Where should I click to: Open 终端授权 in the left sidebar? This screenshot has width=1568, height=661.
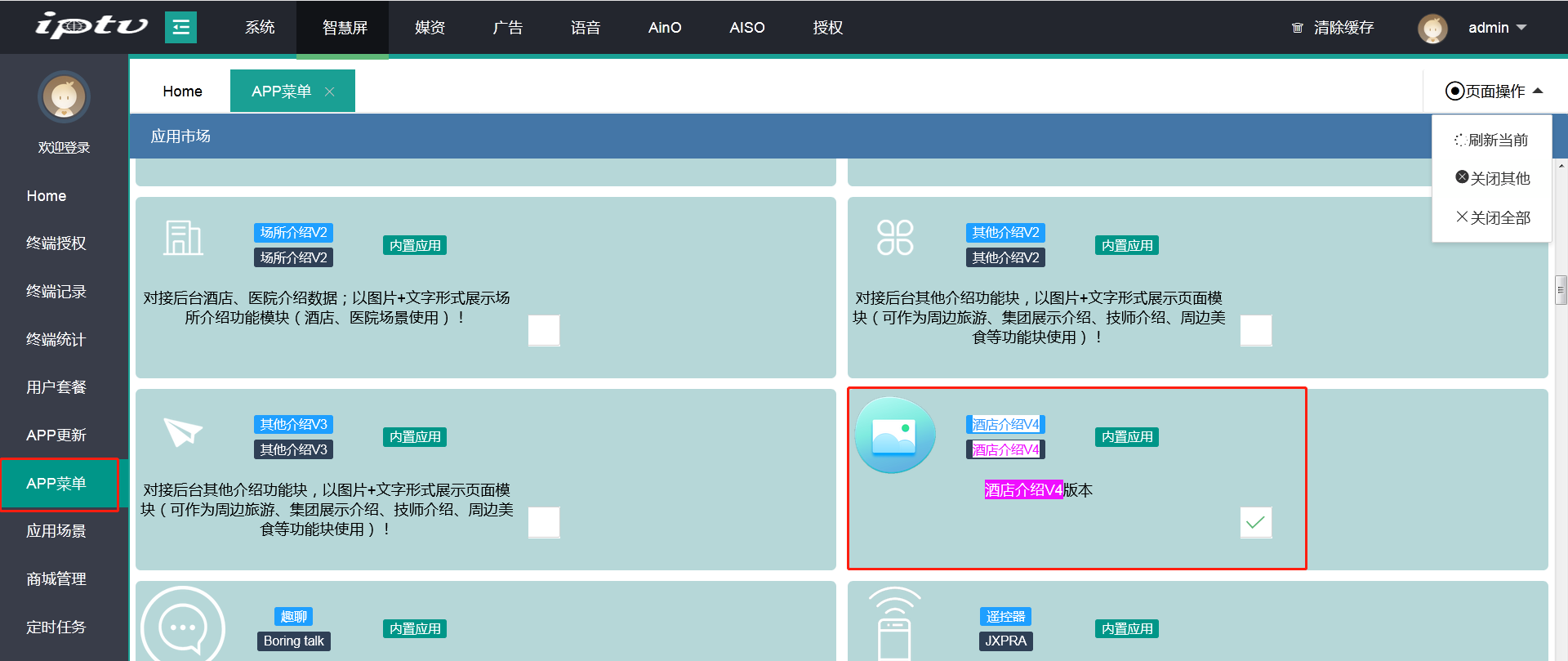[x=56, y=243]
